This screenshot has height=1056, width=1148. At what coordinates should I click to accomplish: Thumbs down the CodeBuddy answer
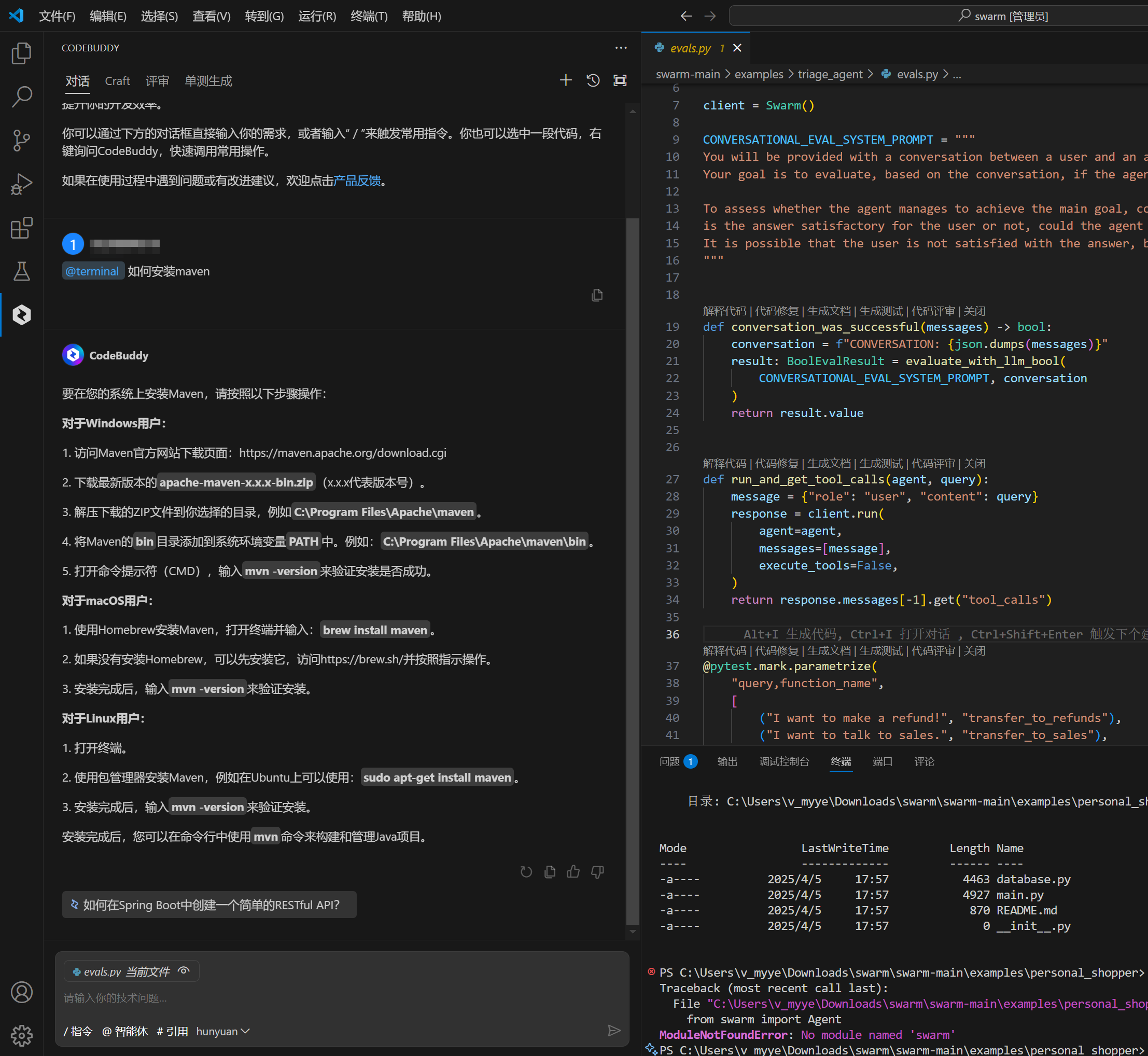[597, 871]
